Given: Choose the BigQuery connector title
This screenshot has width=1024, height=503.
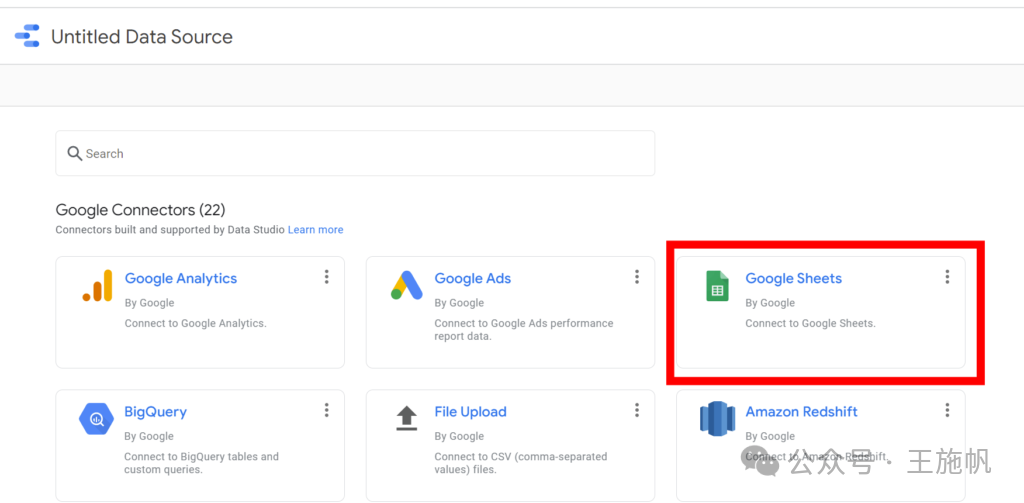Looking at the screenshot, I should [x=155, y=412].
